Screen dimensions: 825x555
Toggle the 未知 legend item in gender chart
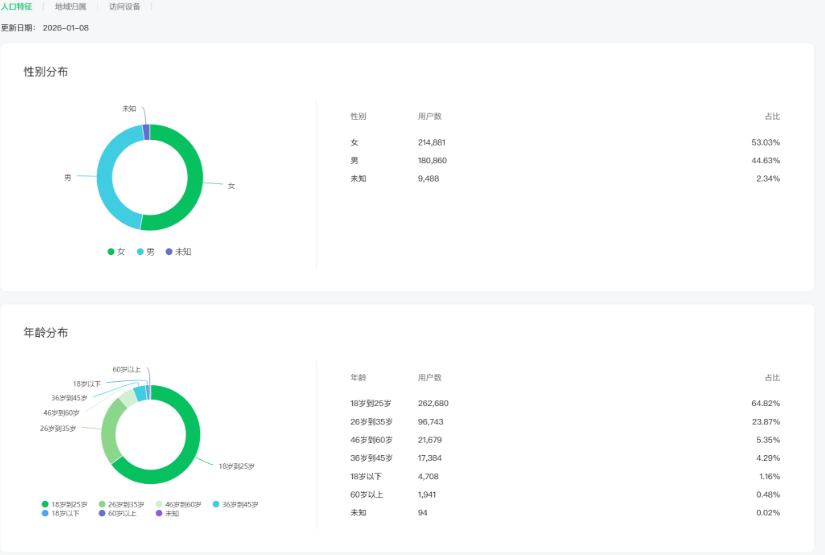click(178, 252)
